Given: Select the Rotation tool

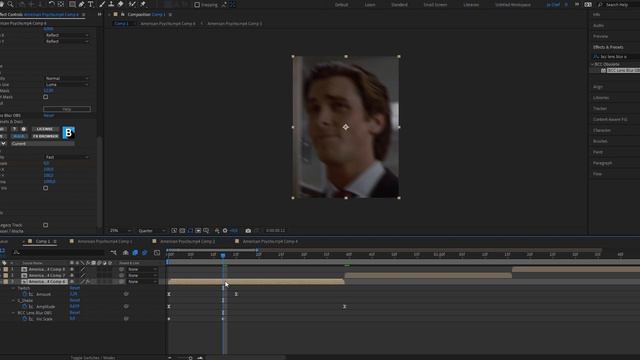Looking at the screenshot, I should (51, 4).
